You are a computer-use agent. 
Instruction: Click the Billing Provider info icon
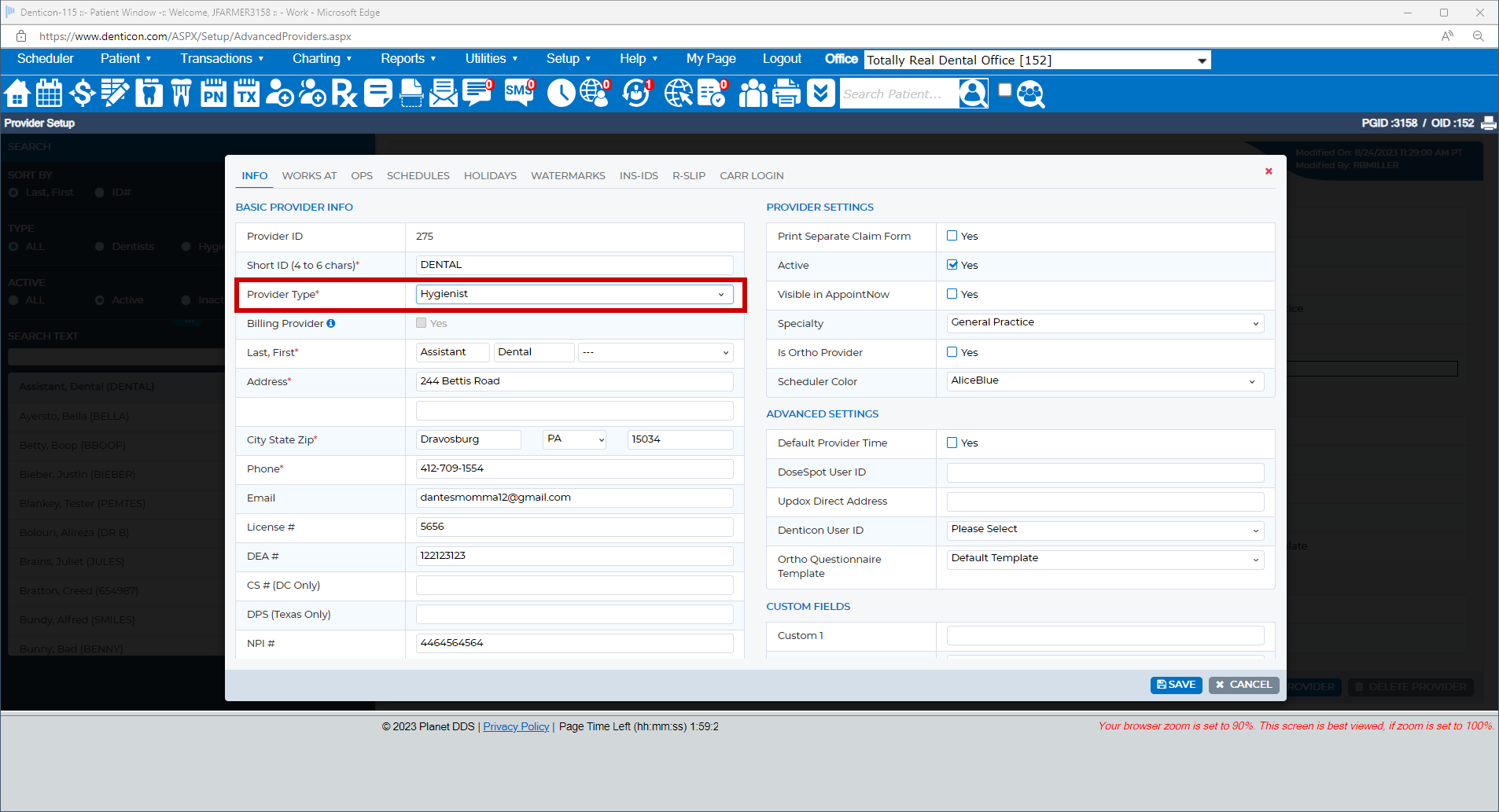pos(331,323)
